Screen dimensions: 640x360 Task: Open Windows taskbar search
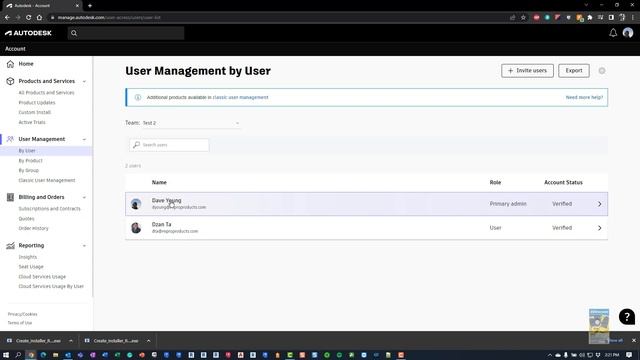[18, 355]
